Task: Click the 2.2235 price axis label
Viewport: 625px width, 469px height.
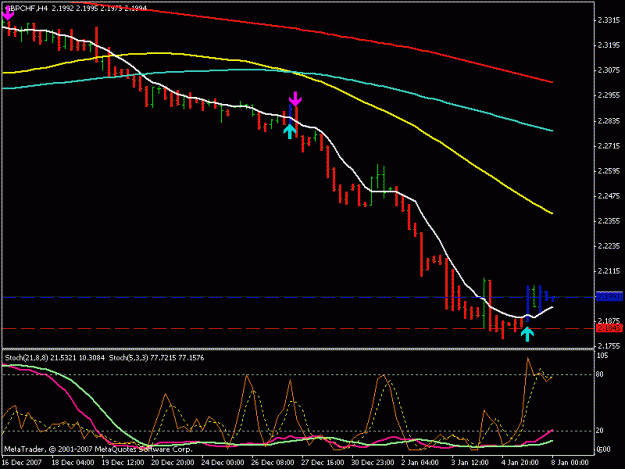Action: click(x=609, y=246)
